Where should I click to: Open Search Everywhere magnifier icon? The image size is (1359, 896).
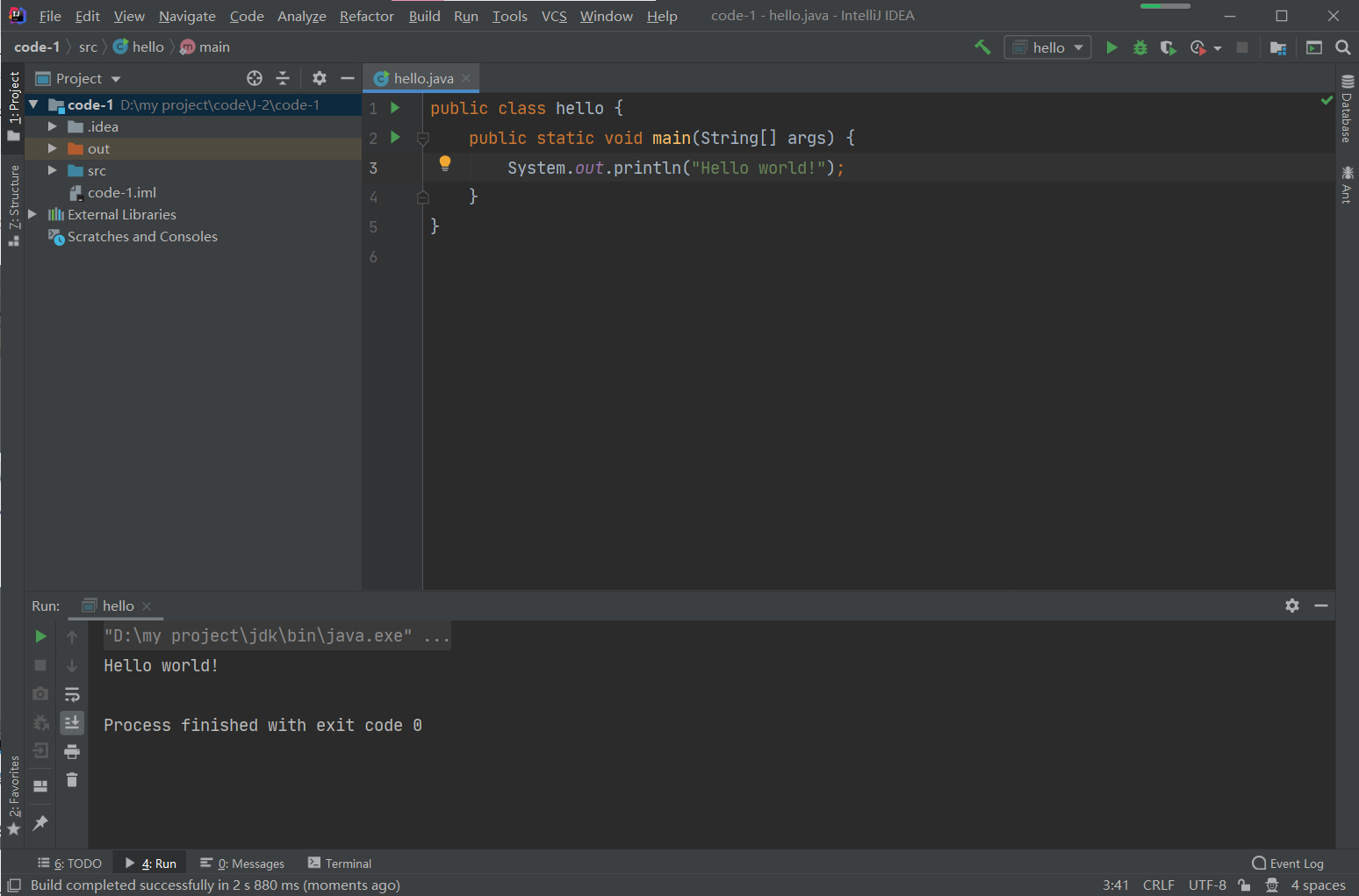coord(1342,47)
